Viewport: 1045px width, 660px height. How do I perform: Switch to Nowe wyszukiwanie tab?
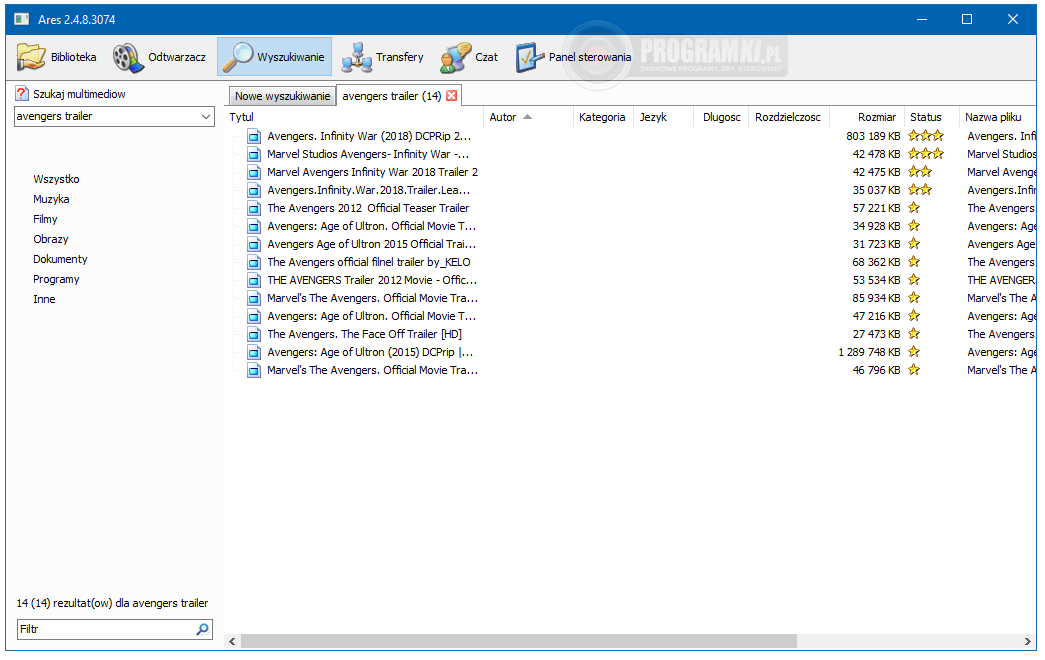[283, 96]
